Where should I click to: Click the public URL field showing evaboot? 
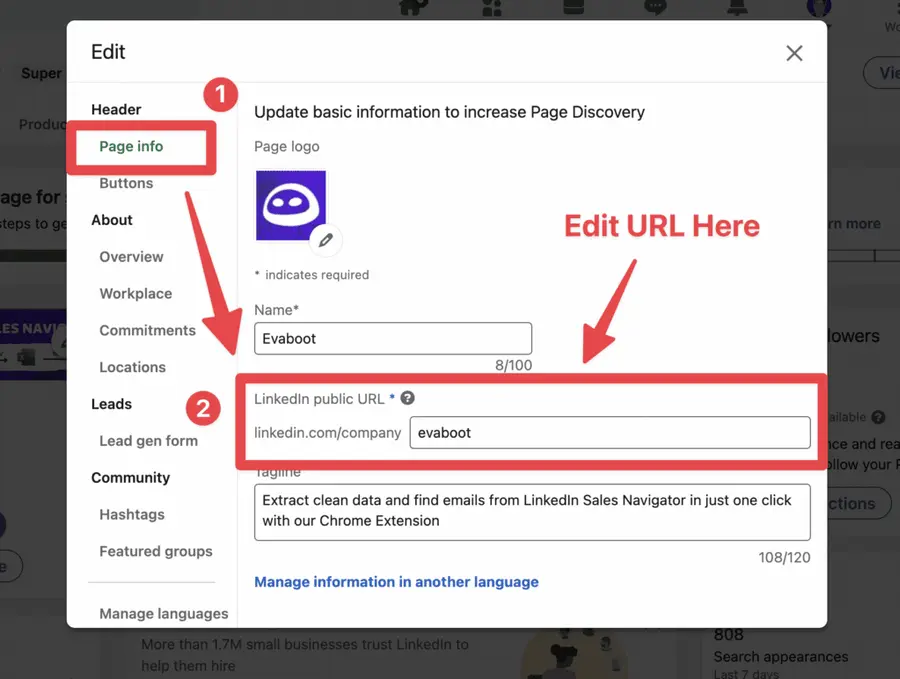(x=610, y=433)
